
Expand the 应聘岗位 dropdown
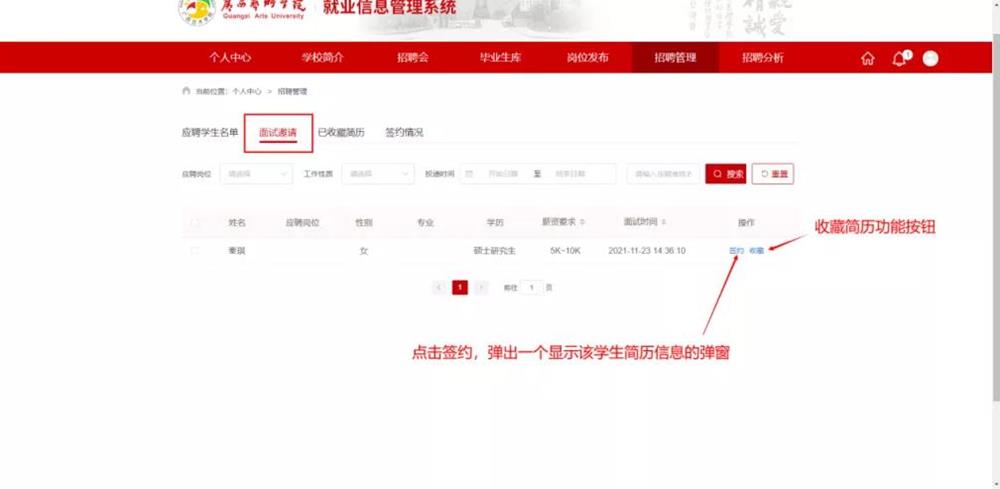coord(256,173)
